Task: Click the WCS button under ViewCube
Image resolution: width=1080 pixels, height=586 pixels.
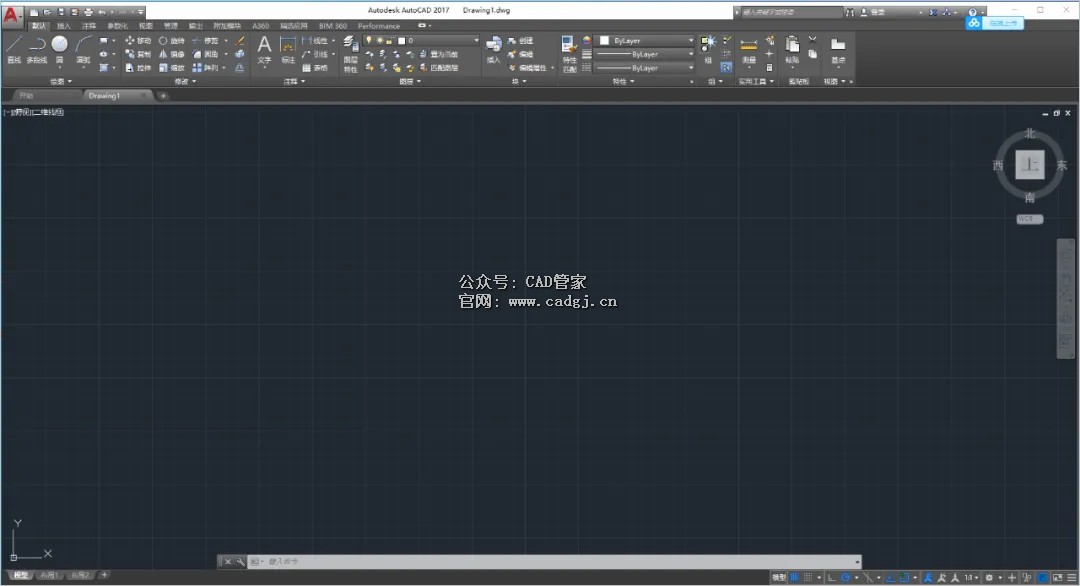Action: 1030,219
